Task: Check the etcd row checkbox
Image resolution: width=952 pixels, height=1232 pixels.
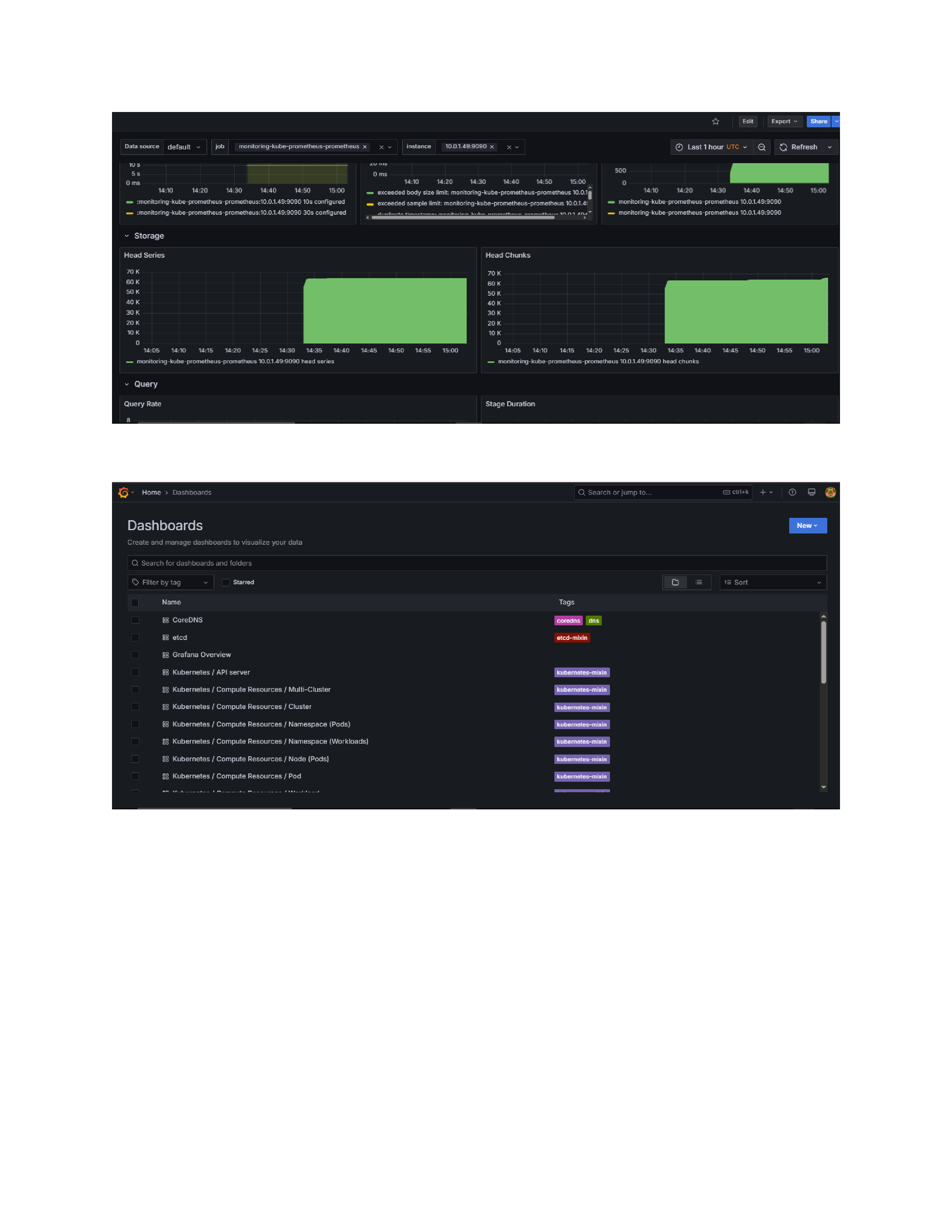Action: click(135, 637)
